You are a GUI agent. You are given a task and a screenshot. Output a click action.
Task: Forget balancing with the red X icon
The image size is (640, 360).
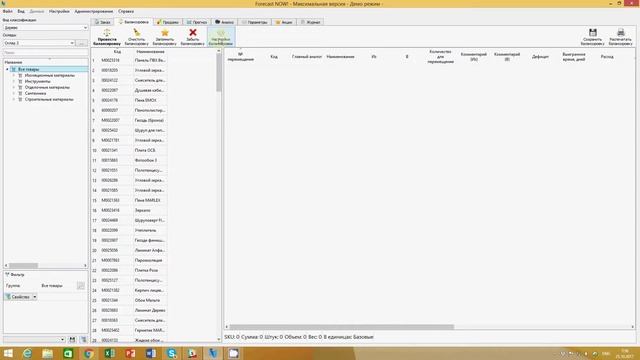193,37
